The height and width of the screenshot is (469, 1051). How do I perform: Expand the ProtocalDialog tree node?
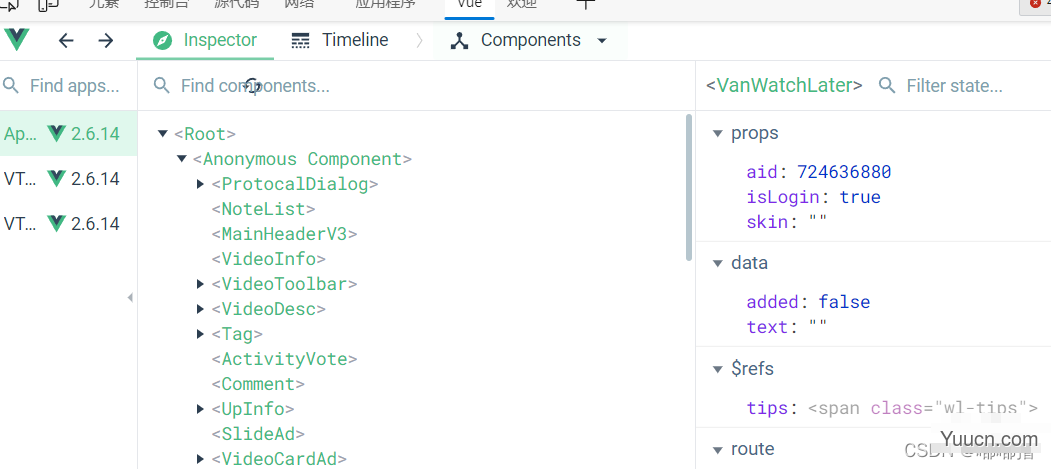click(201, 184)
